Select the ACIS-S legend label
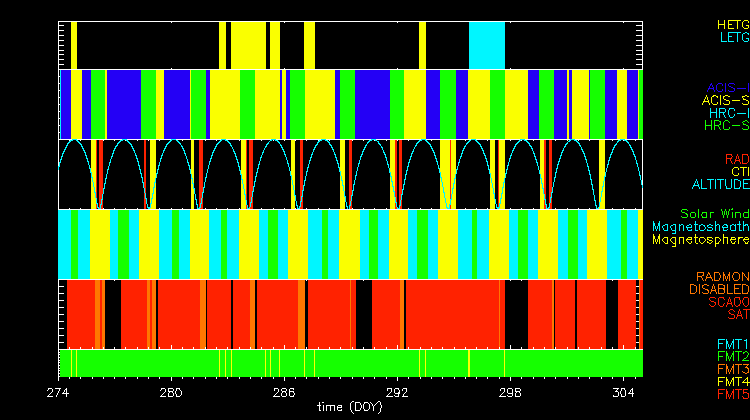This screenshot has height=420, width=750. click(x=725, y=100)
